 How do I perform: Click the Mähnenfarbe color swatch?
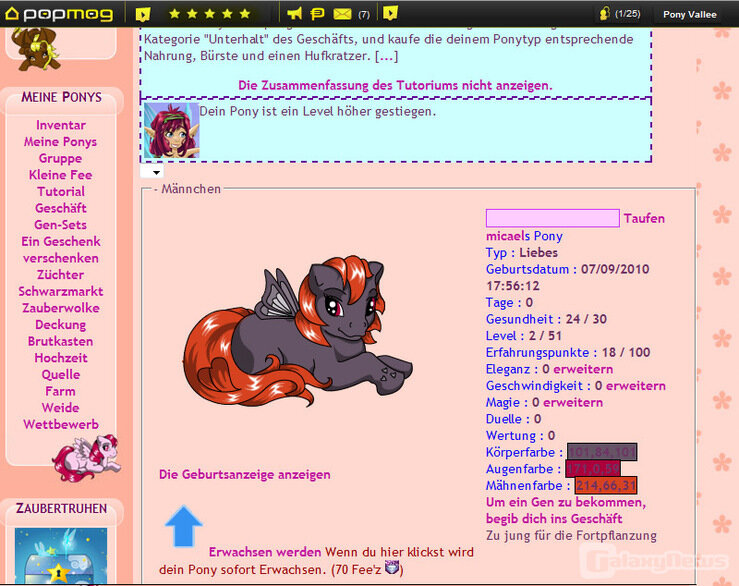coord(606,486)
